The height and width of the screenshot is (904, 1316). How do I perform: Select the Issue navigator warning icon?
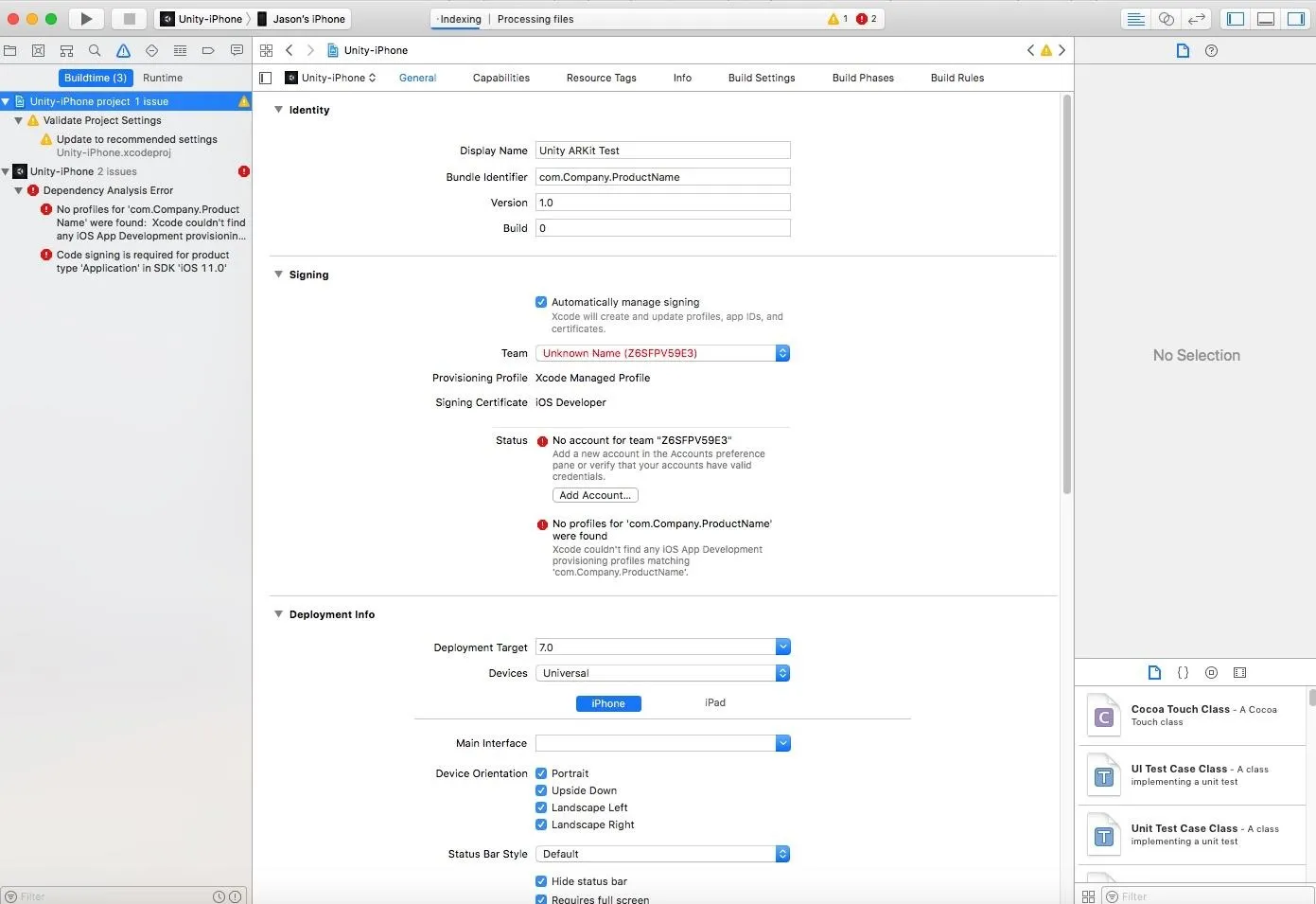123,50
